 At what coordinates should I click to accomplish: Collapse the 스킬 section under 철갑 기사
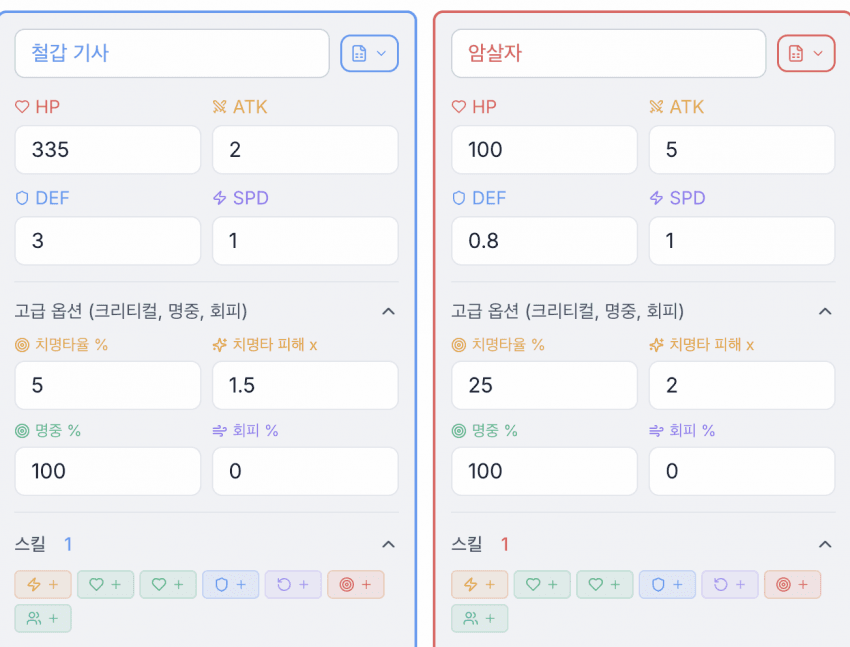point(388,544)
